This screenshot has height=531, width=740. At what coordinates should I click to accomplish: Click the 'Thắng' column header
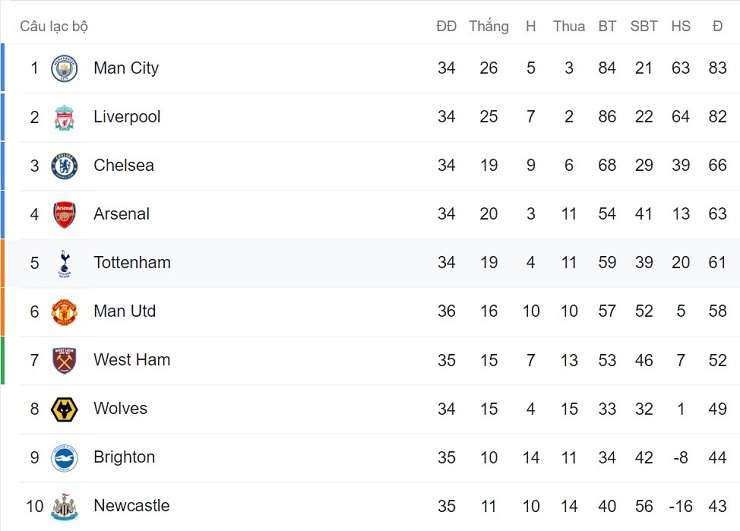click(488, 26)
